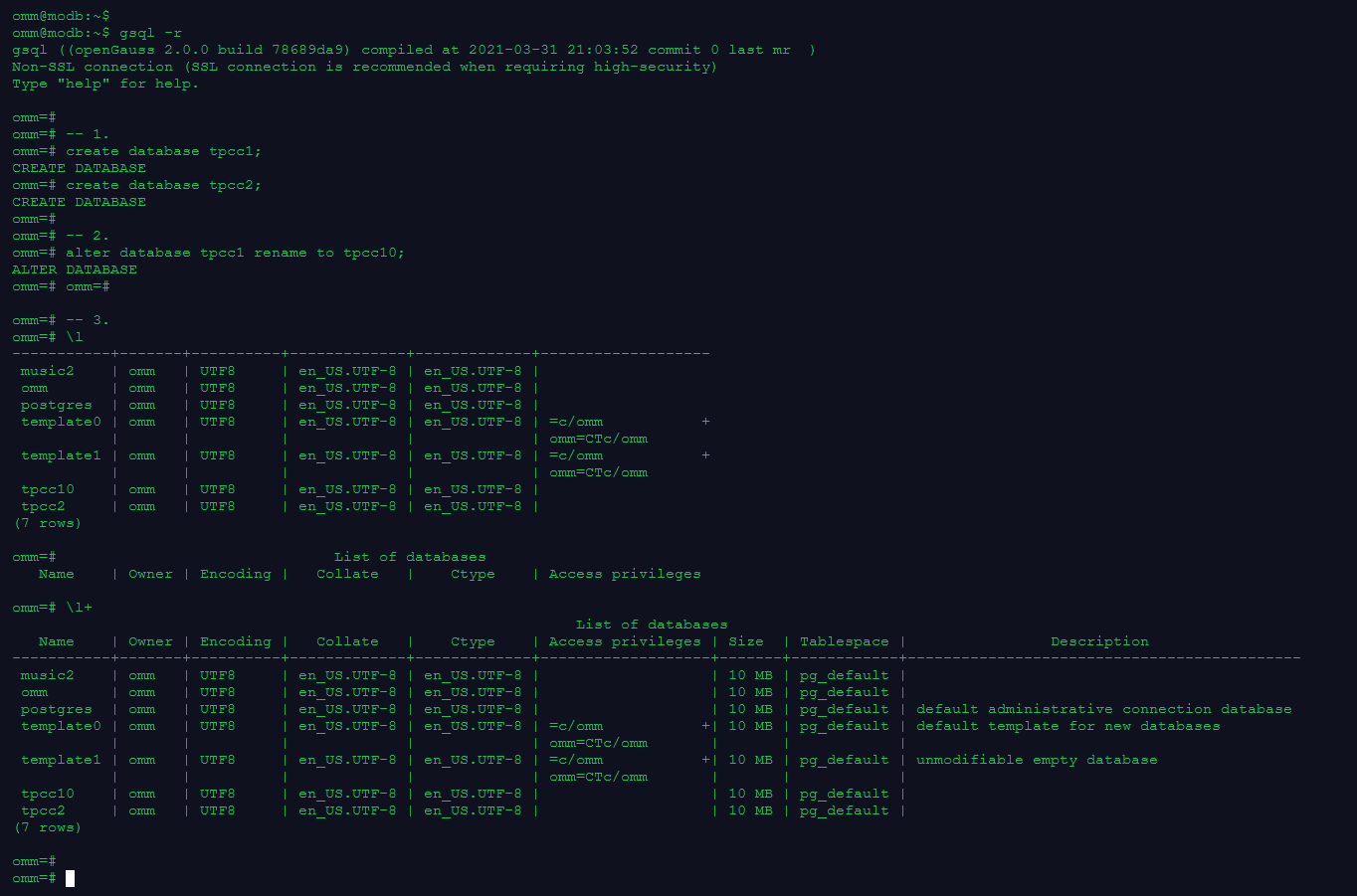Select the openGauss 2.0.0 build version line
Screen dimensions: 1357x896
tap(414, 50)
